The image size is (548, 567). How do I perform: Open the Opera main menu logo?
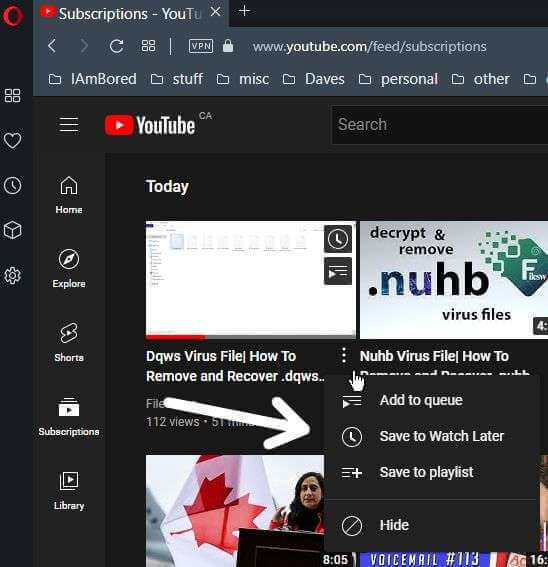pyautogui.click(x=13, y=16)
